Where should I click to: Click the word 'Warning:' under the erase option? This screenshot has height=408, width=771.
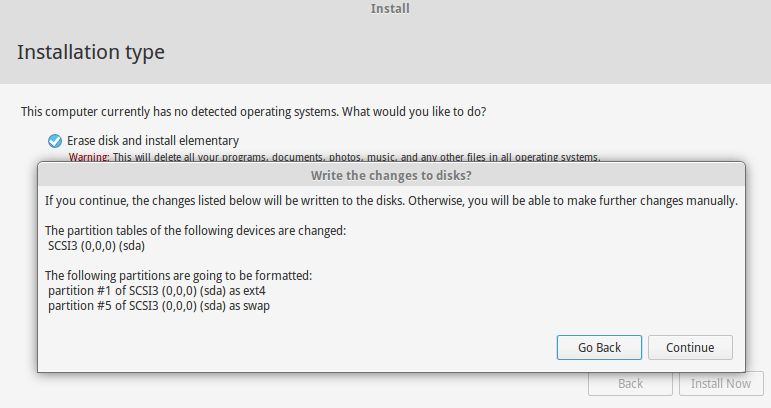tap(88, 157)
